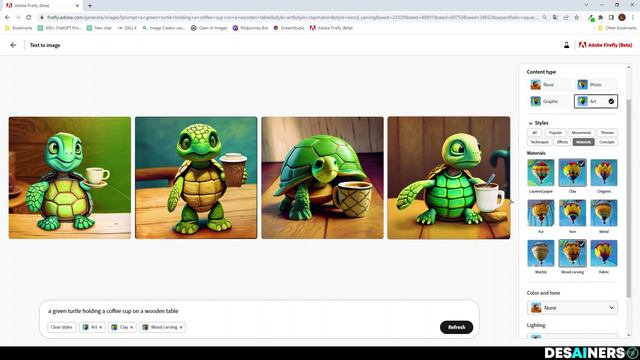Viewport: 640px width, 360px height.
Task: Reload the page with browser refresh icon
Action: (x=29, y=17)
